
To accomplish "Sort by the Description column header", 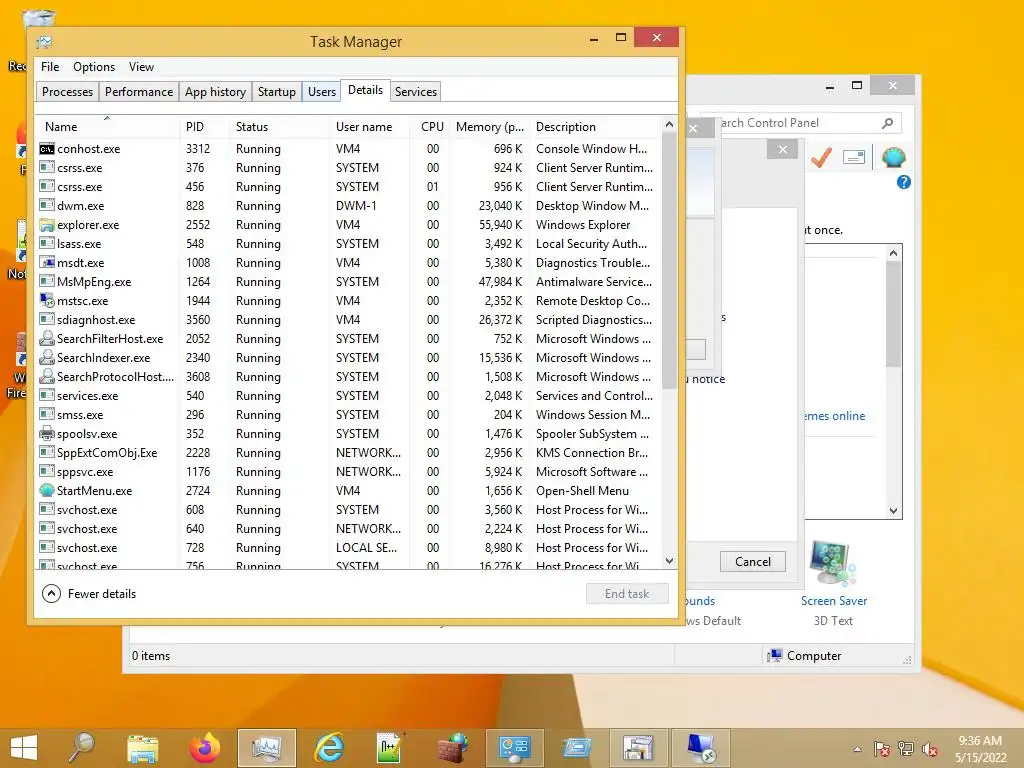I will tap(596, 127).
